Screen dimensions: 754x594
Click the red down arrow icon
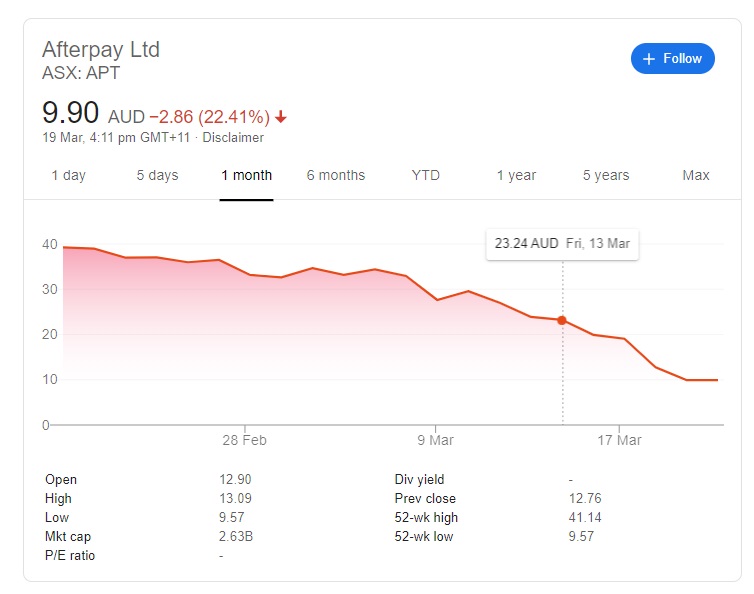pos(281,117)
